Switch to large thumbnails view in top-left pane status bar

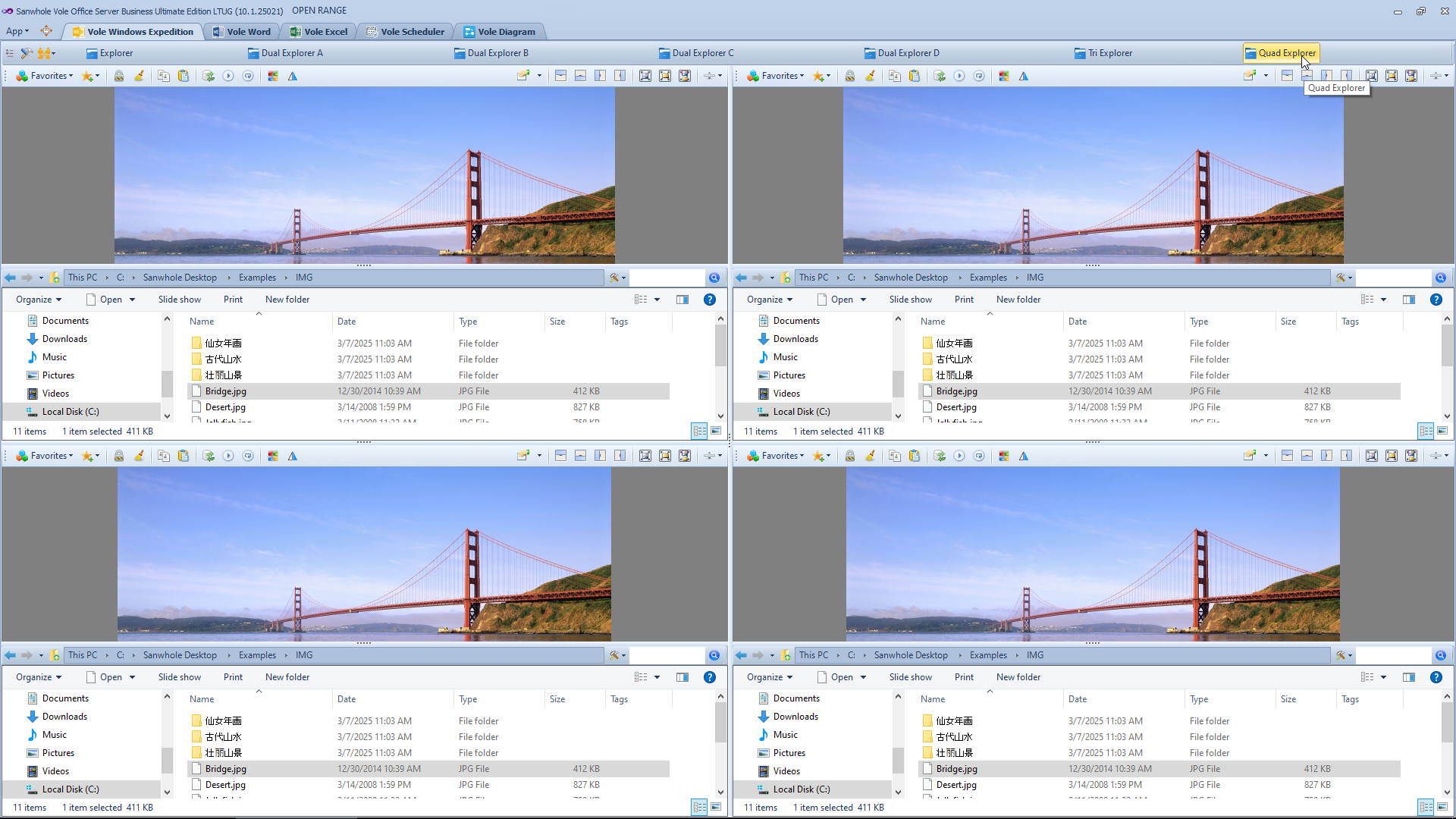[716, 431]
